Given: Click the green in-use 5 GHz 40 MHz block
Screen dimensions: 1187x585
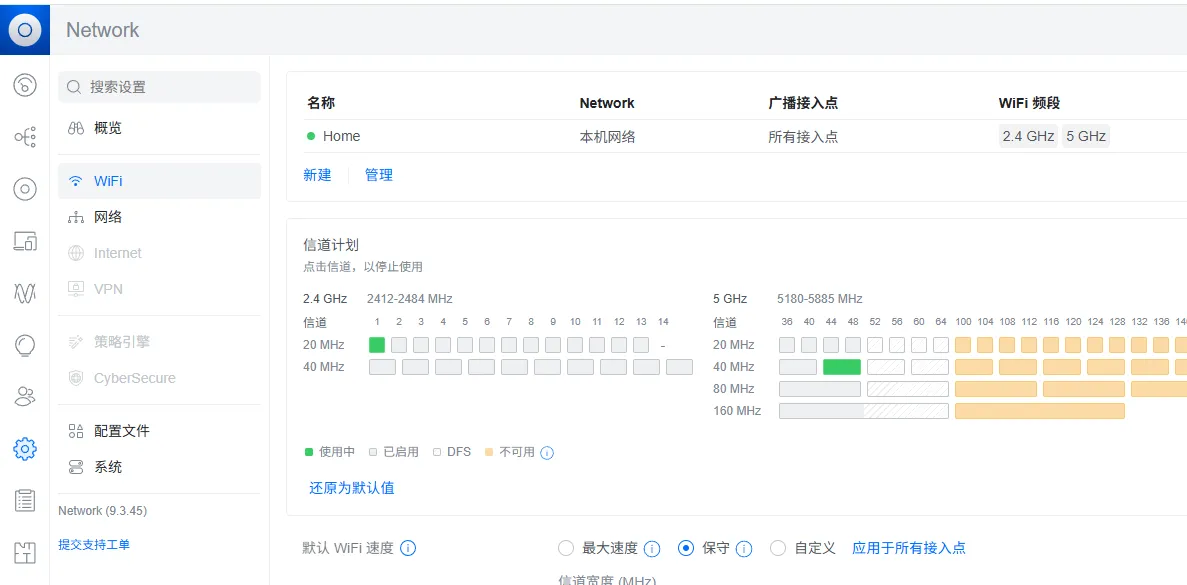Looking at the screenshot, I should click(x=842, y=367).
